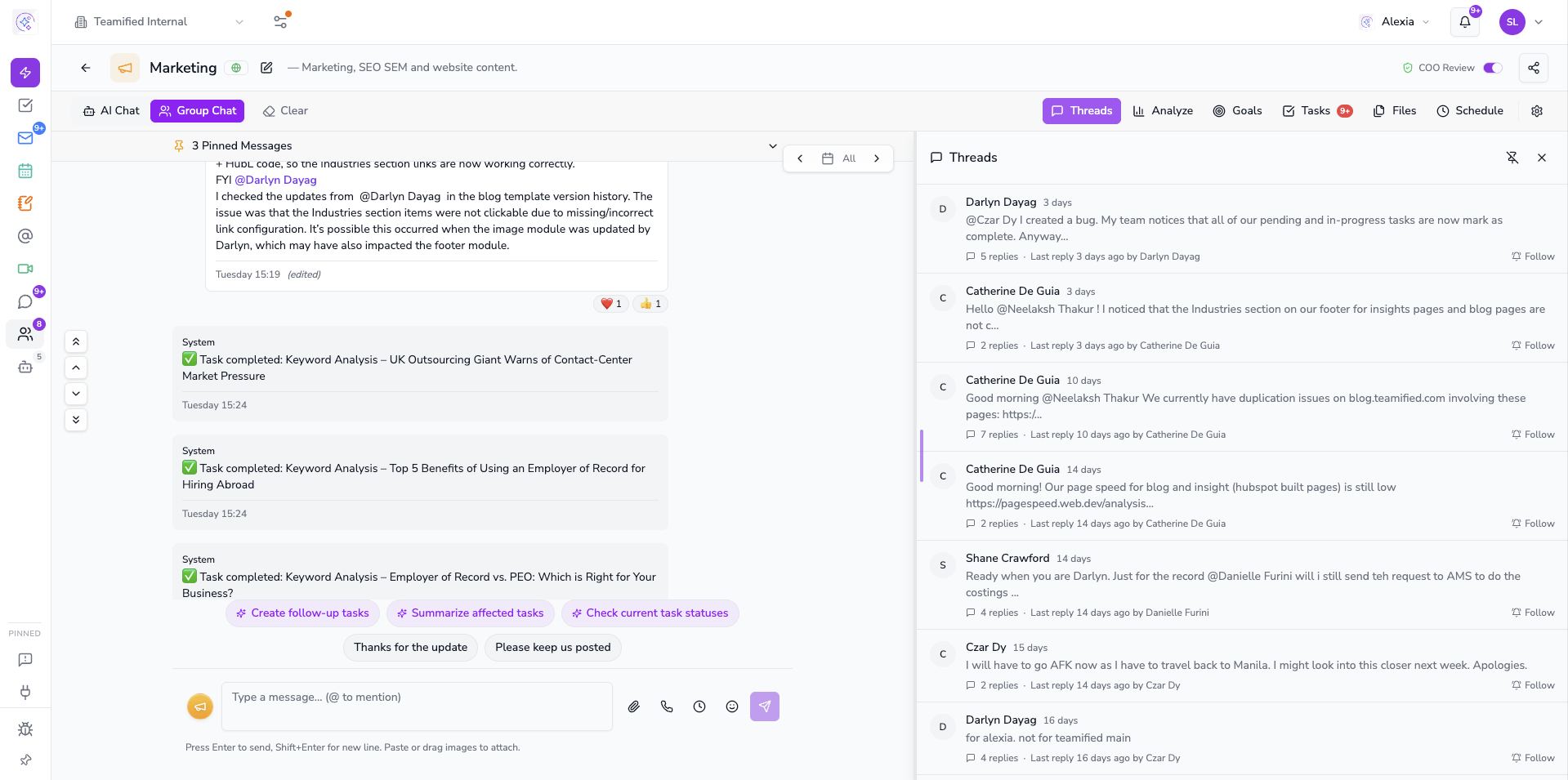Edit the Marketing channel name pencil icon
The width and height of the screenshot is (1568, 780).
[x=266, y=68]
